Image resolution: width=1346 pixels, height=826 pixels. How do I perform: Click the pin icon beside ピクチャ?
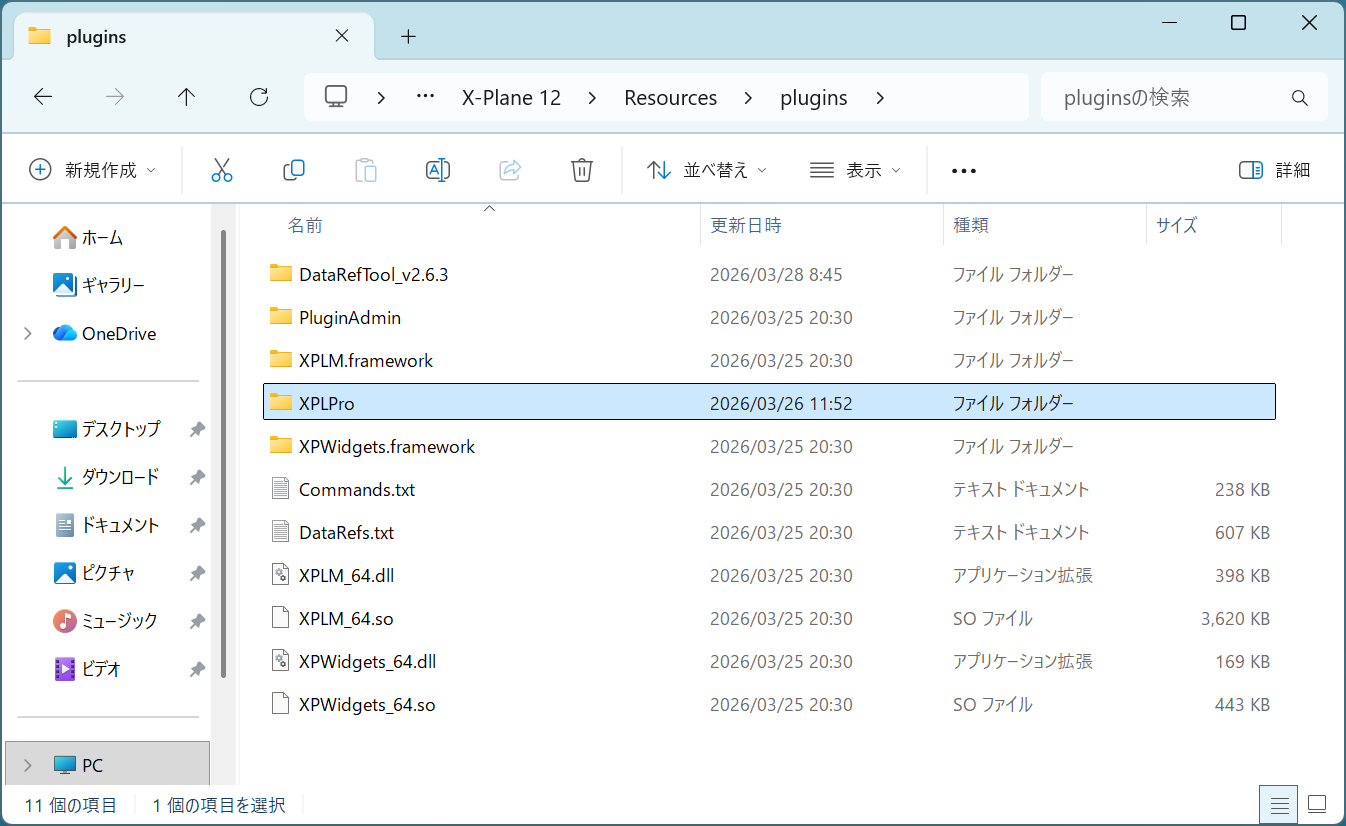[x=197, y=573]
